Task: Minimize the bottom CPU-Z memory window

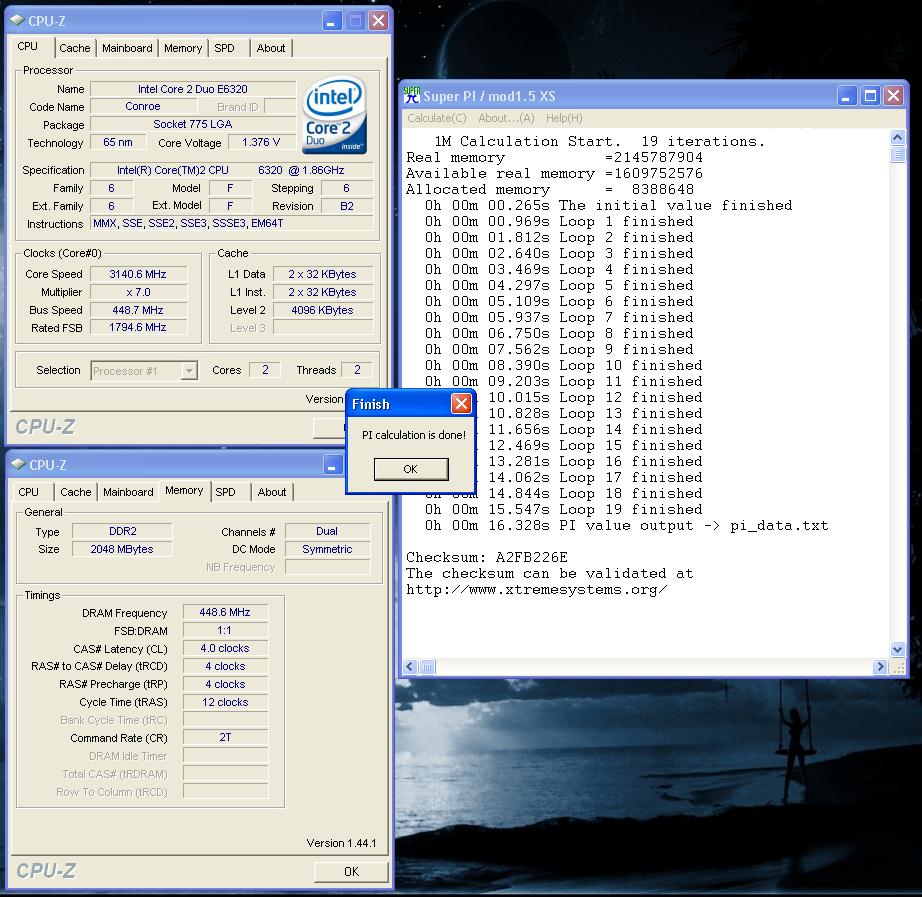Action: tap(333, 465)
